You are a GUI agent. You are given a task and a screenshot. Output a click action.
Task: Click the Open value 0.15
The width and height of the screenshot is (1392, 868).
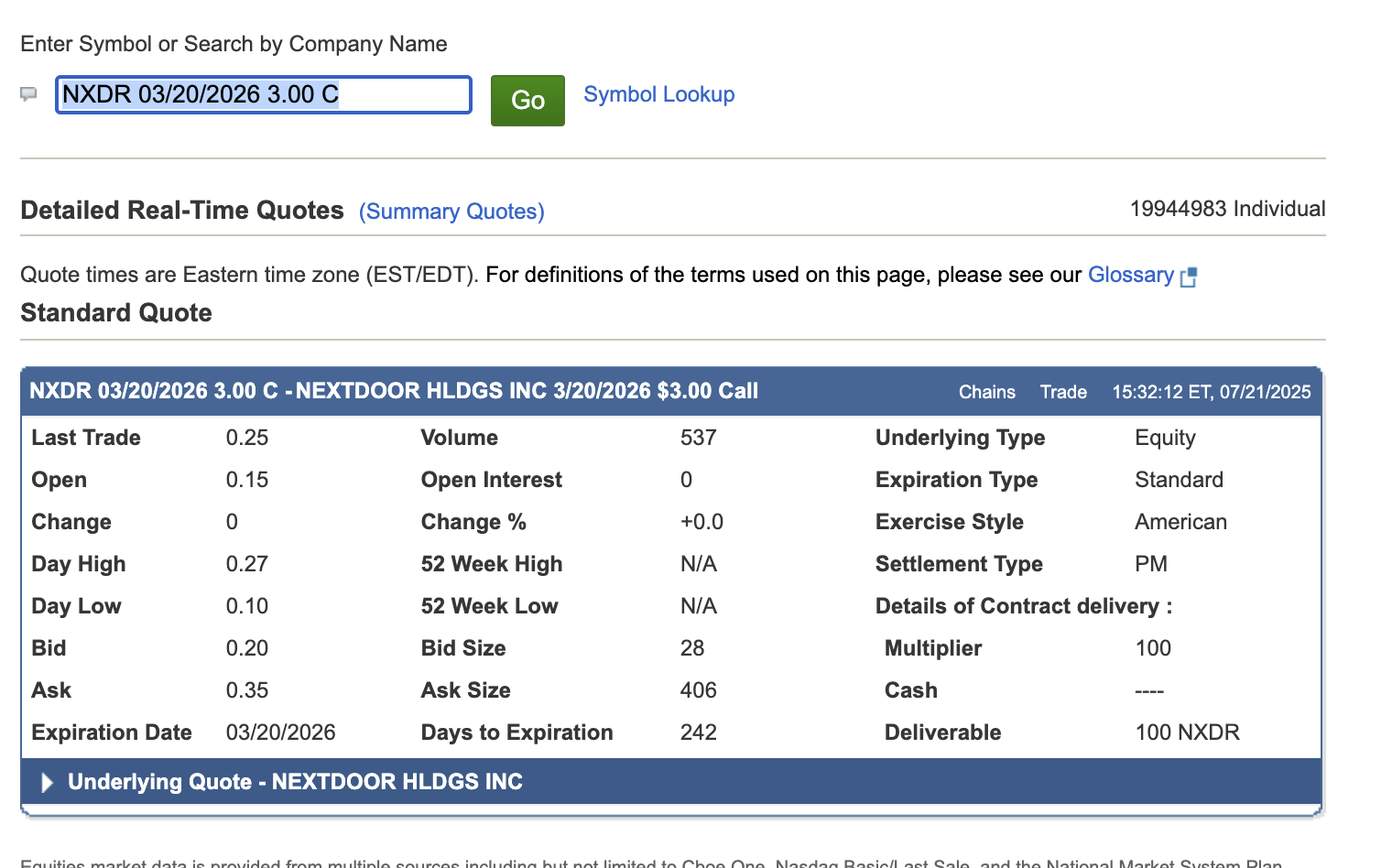pyautogui.click(x=247, y=480)
